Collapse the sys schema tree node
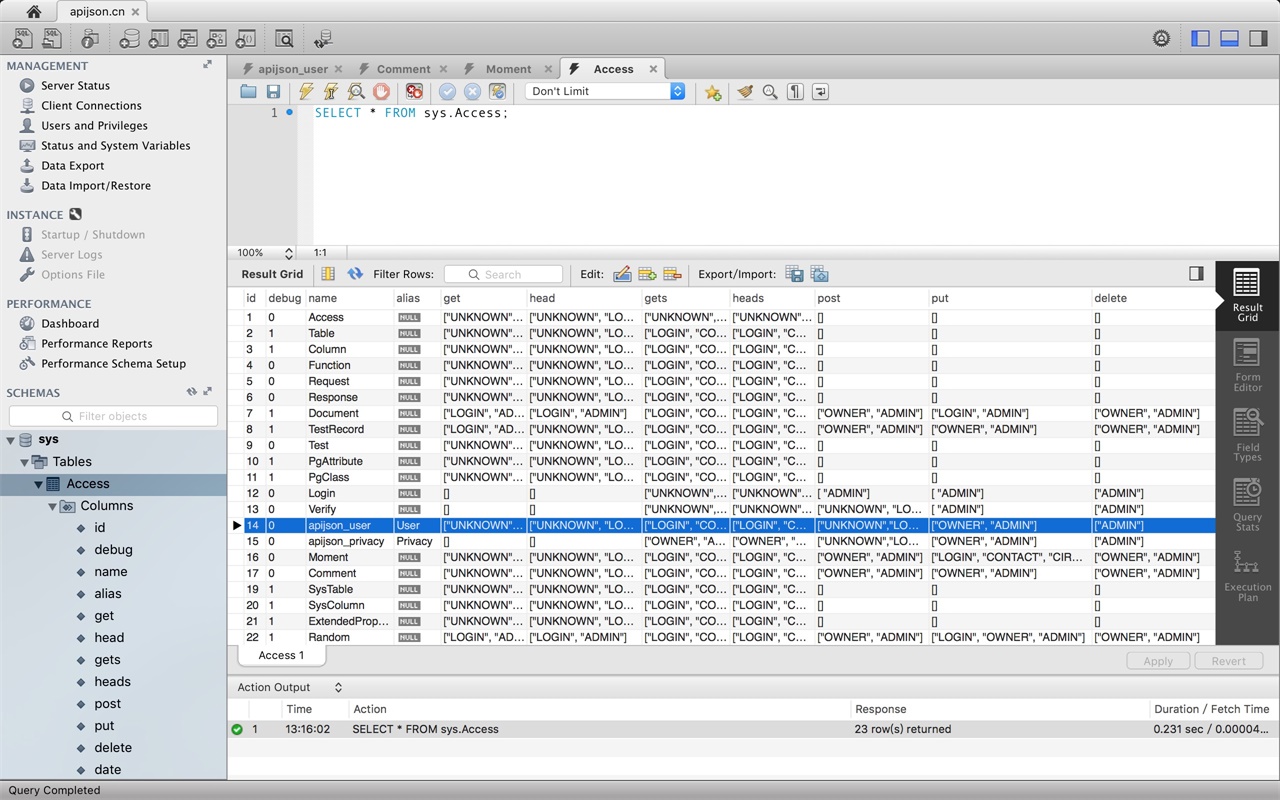Viewport: 1280px width, 800px height. (12, 440)
